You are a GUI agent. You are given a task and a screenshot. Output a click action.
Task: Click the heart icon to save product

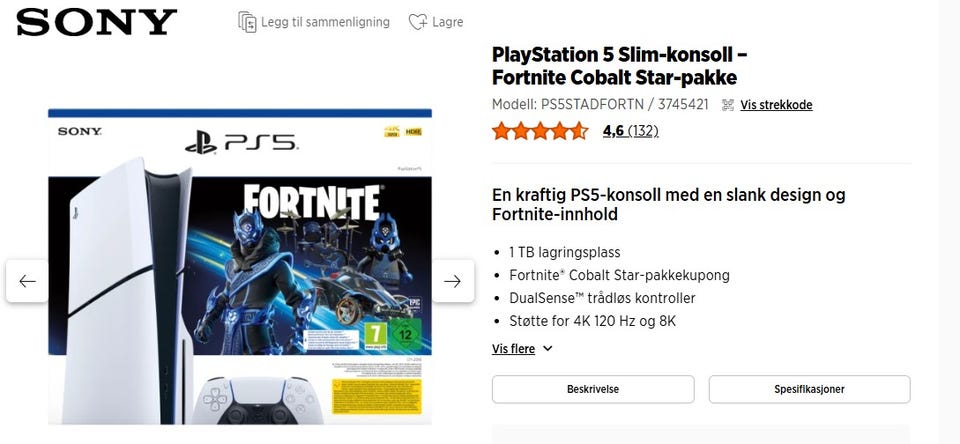(418, 22)
